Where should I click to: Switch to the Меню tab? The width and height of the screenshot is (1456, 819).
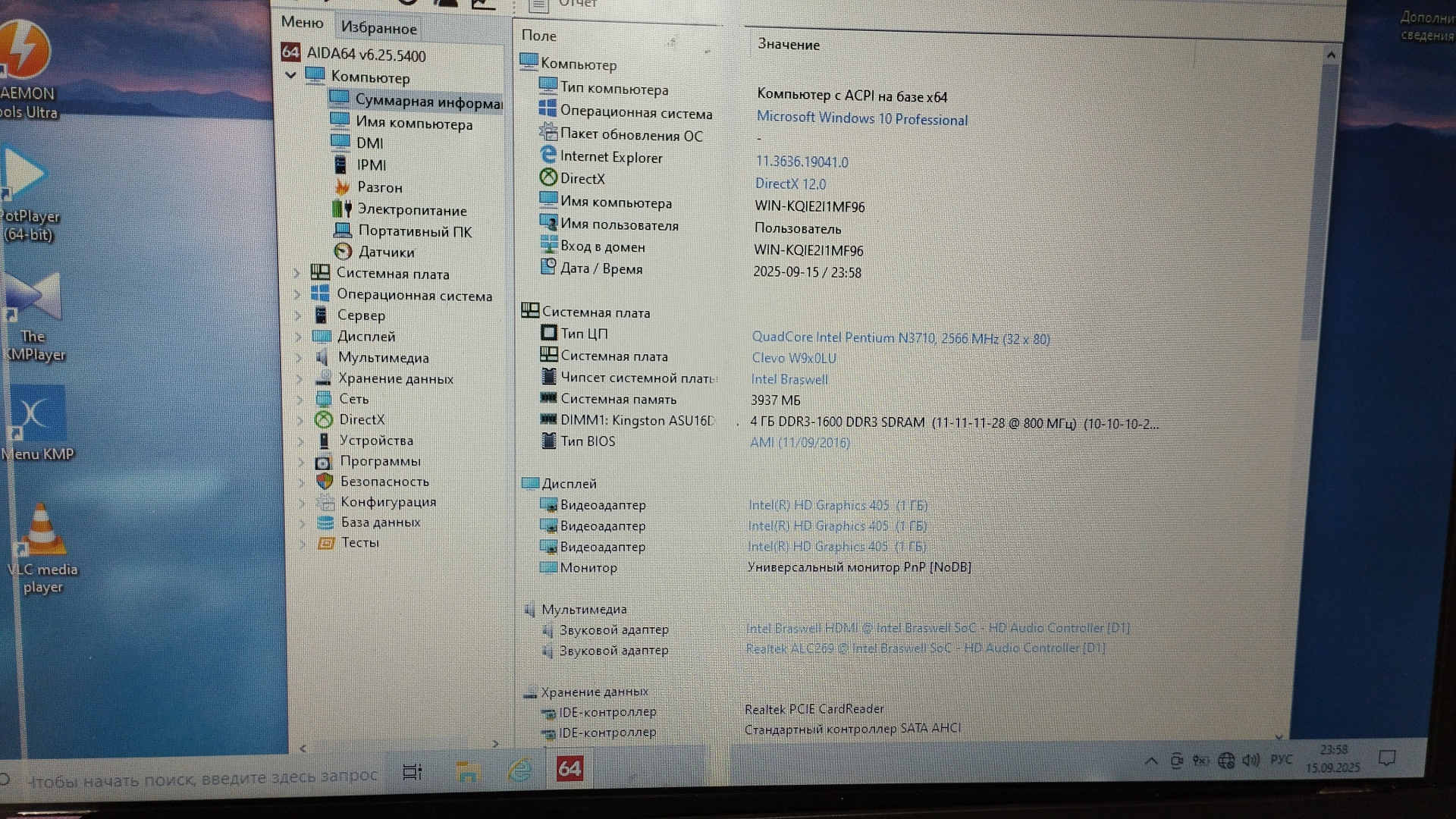302,23
